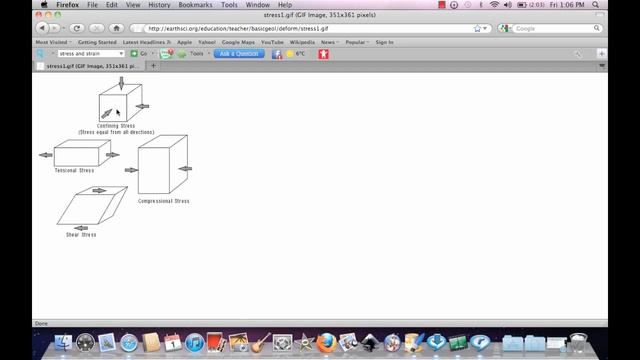This screenshot has height=360, width=640.
Task: Open Finder from the dock
Action: tap(63, 343)
